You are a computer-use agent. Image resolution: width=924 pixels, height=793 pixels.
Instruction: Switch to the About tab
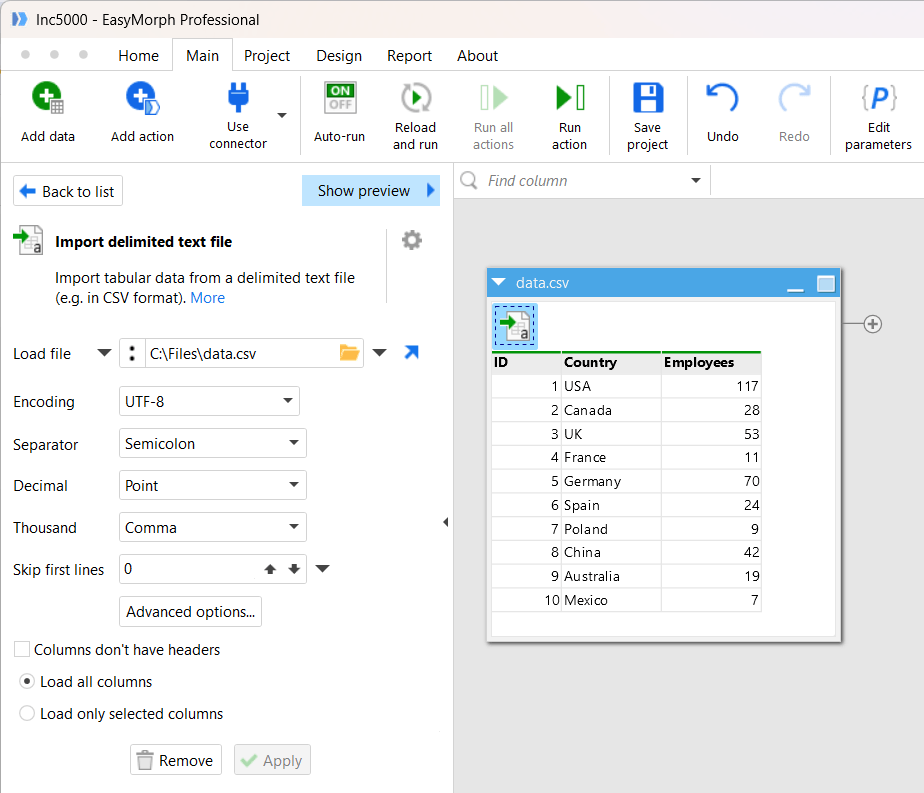pyautogui.click(x=477, y=55)
